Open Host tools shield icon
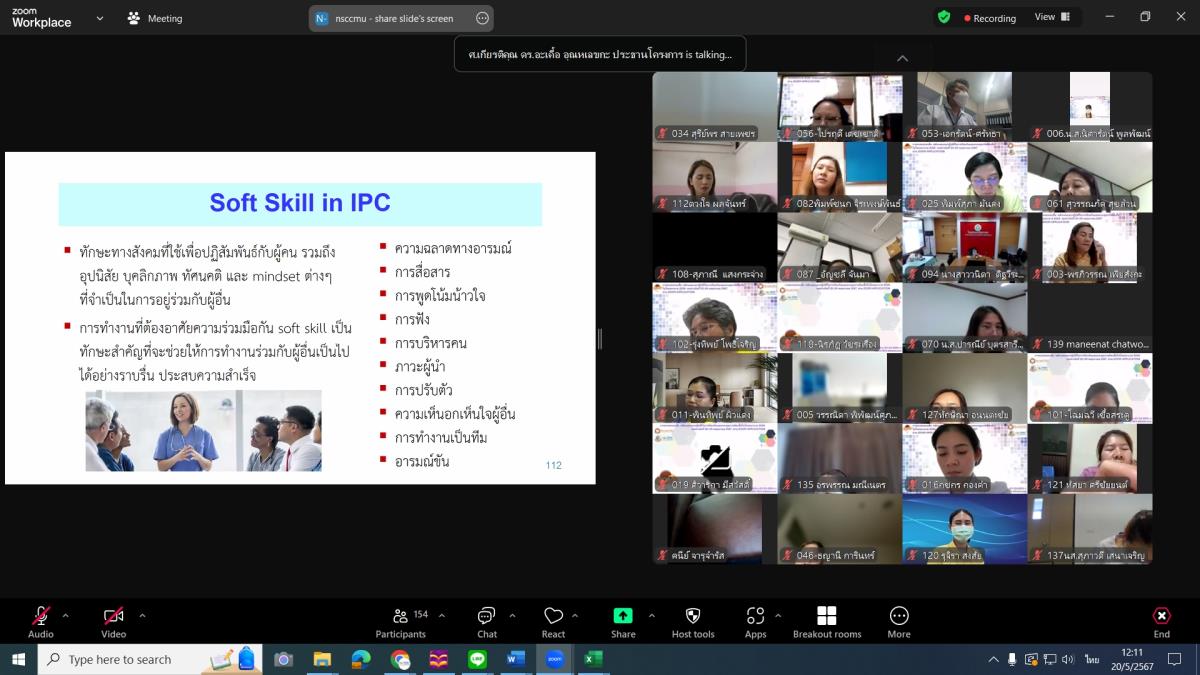Viewport: 1200px width, 675px height. tap(693, 622)
